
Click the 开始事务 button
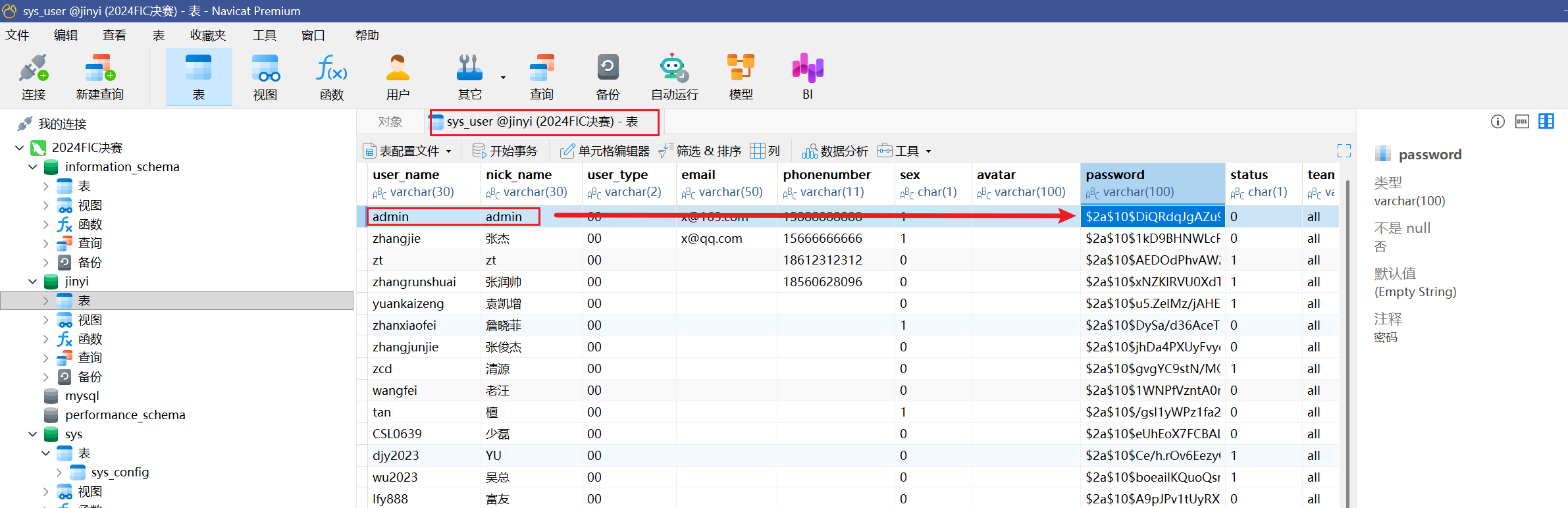click(506, 151)
